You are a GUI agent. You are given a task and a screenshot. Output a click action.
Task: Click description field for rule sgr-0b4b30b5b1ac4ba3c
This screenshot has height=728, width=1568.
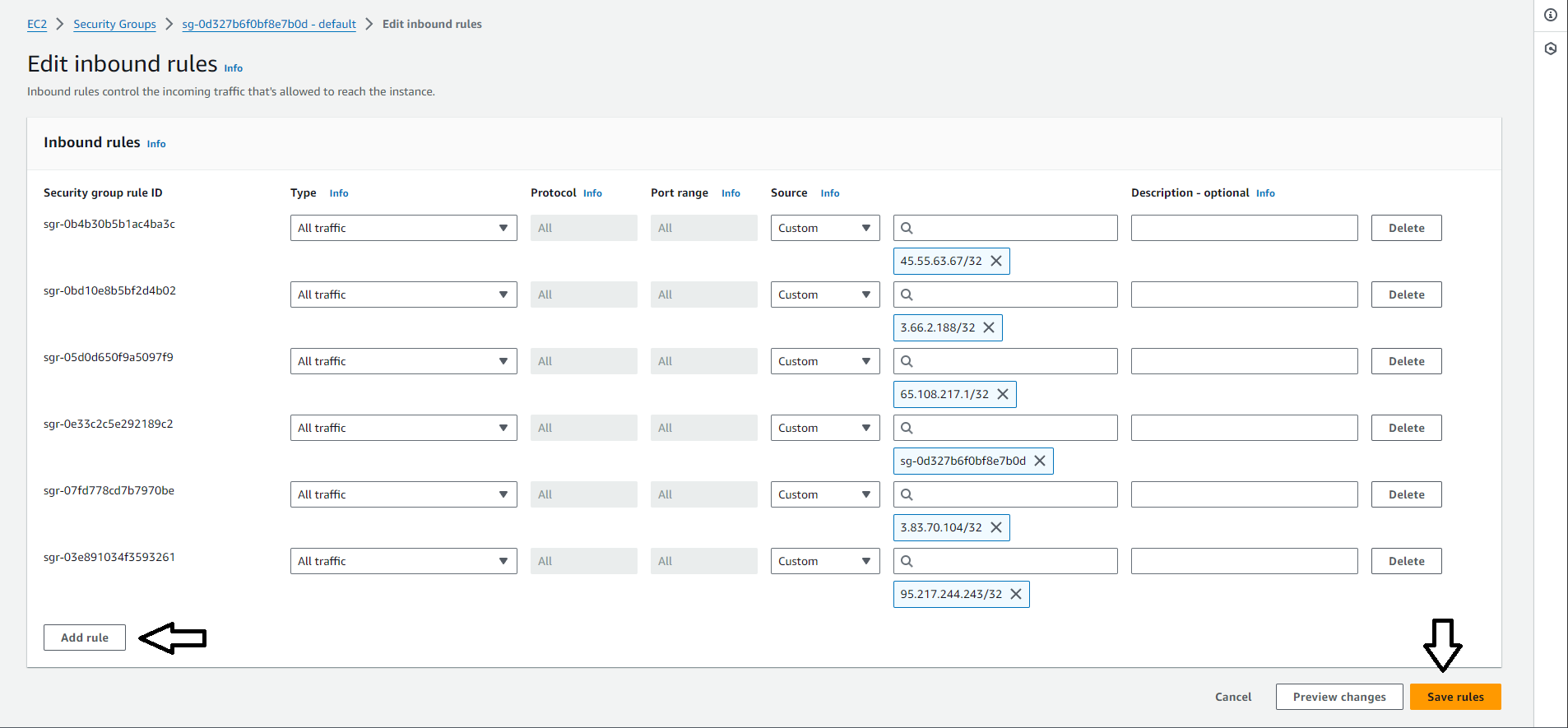tap(1245, 228)
